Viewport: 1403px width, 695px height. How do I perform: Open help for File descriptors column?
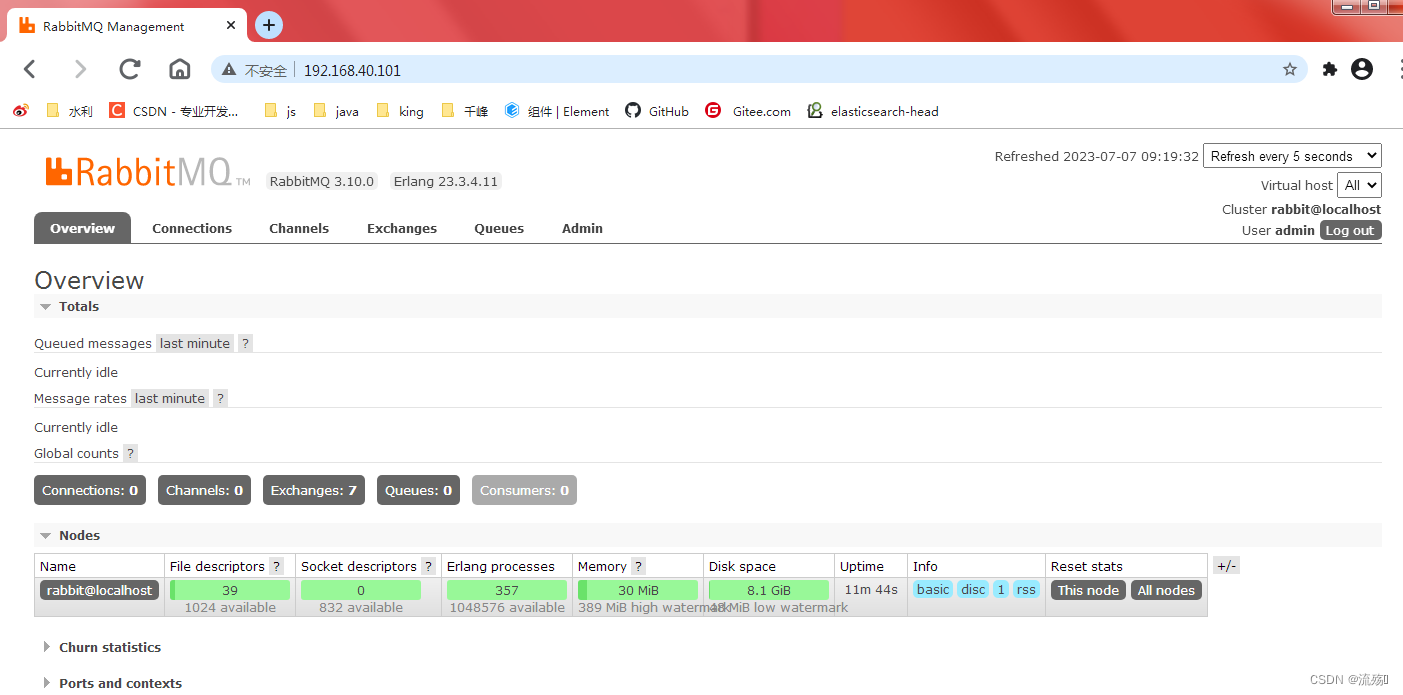click(x=276, y=566)
